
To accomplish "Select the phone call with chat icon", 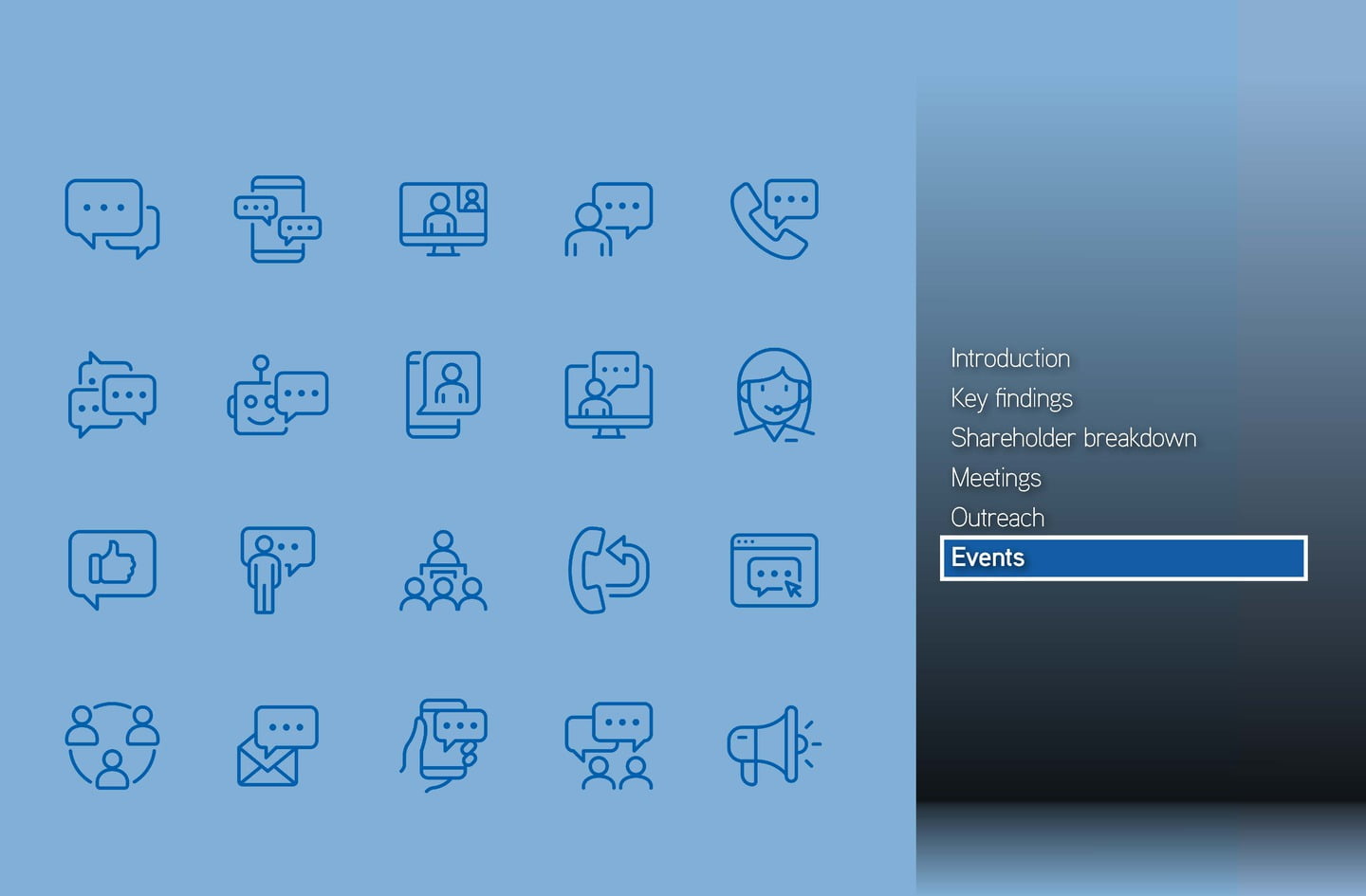I will tap(773, 218).
